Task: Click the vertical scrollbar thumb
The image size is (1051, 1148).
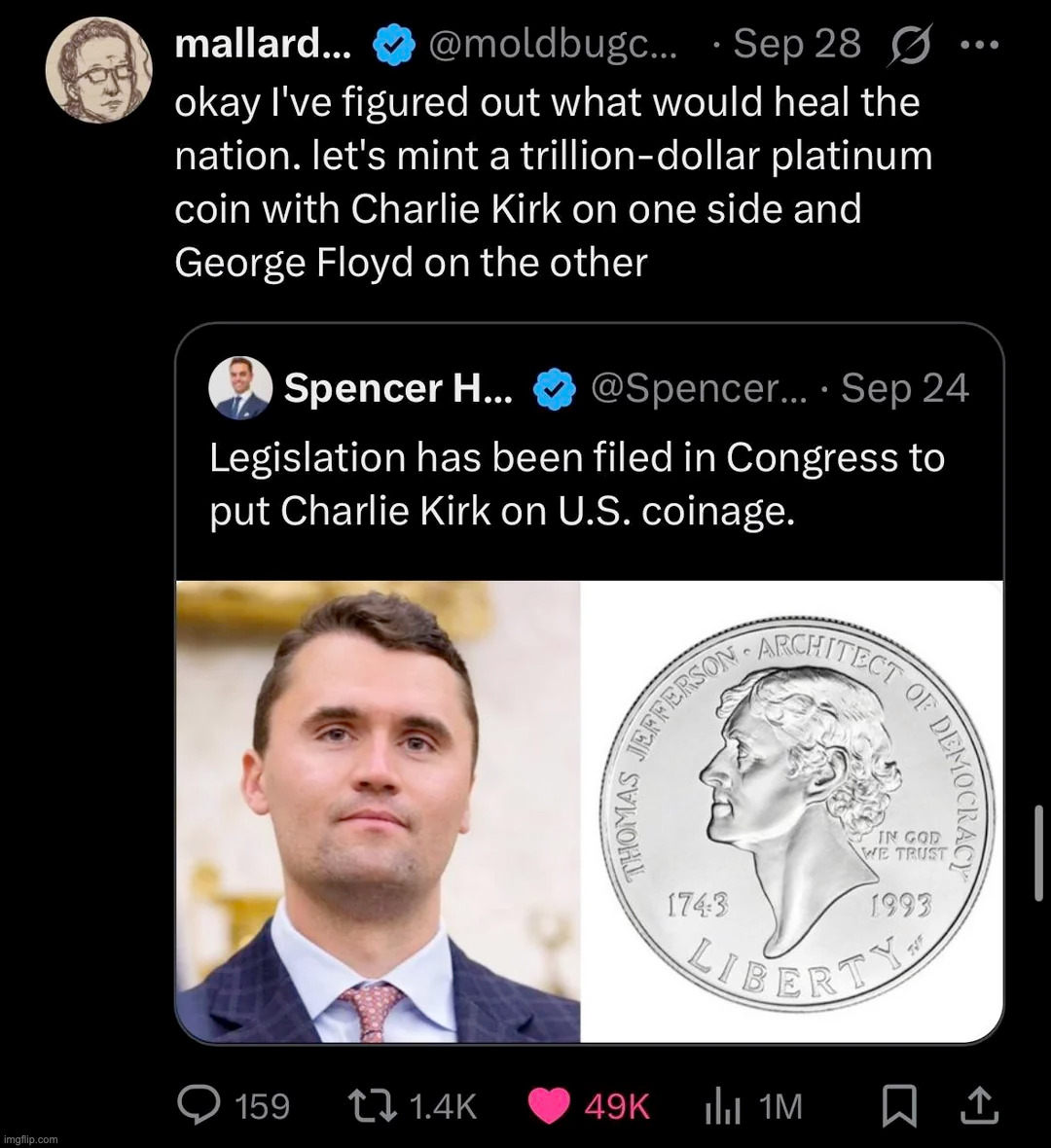Action: point(1039,846)
